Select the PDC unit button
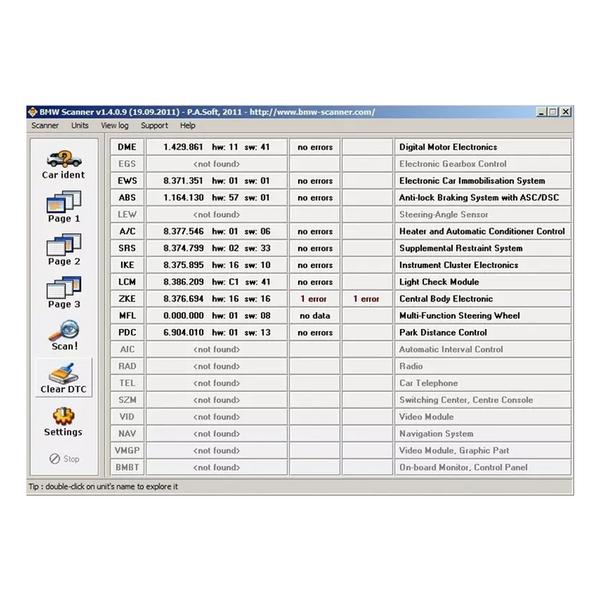This screenshot has width=600, height=600. pyautogui.click(x=127, y=332)
